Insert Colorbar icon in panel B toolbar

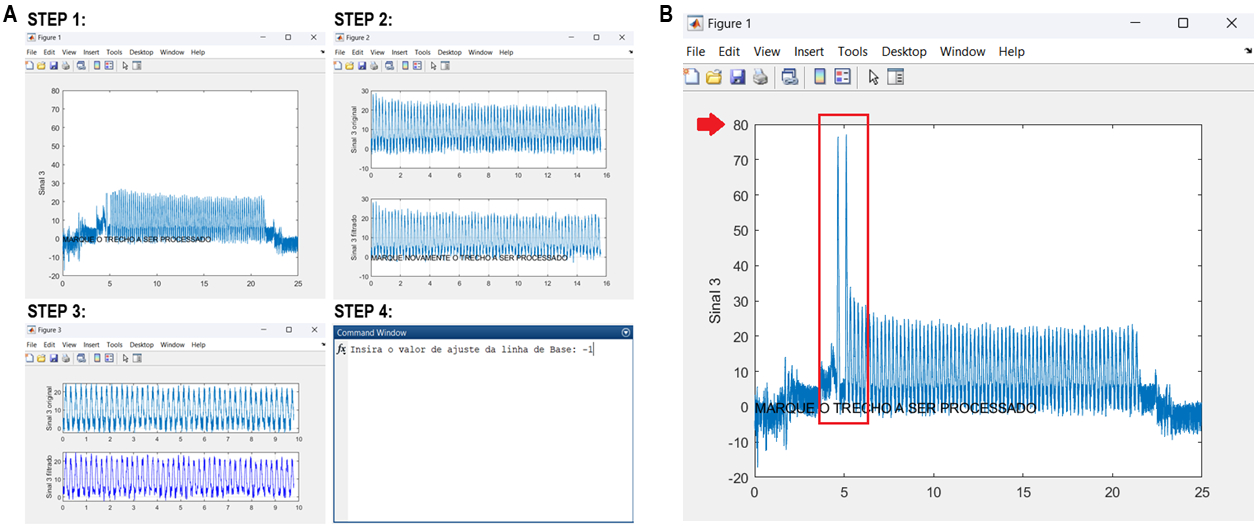coord(819,76)
